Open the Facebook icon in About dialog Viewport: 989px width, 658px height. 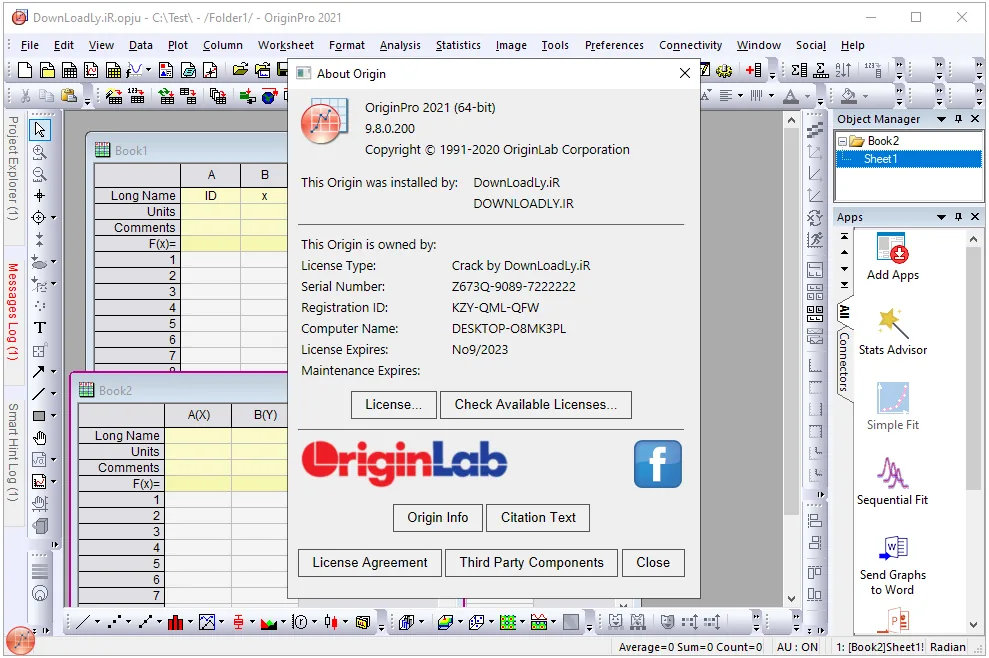pos(657,464)
